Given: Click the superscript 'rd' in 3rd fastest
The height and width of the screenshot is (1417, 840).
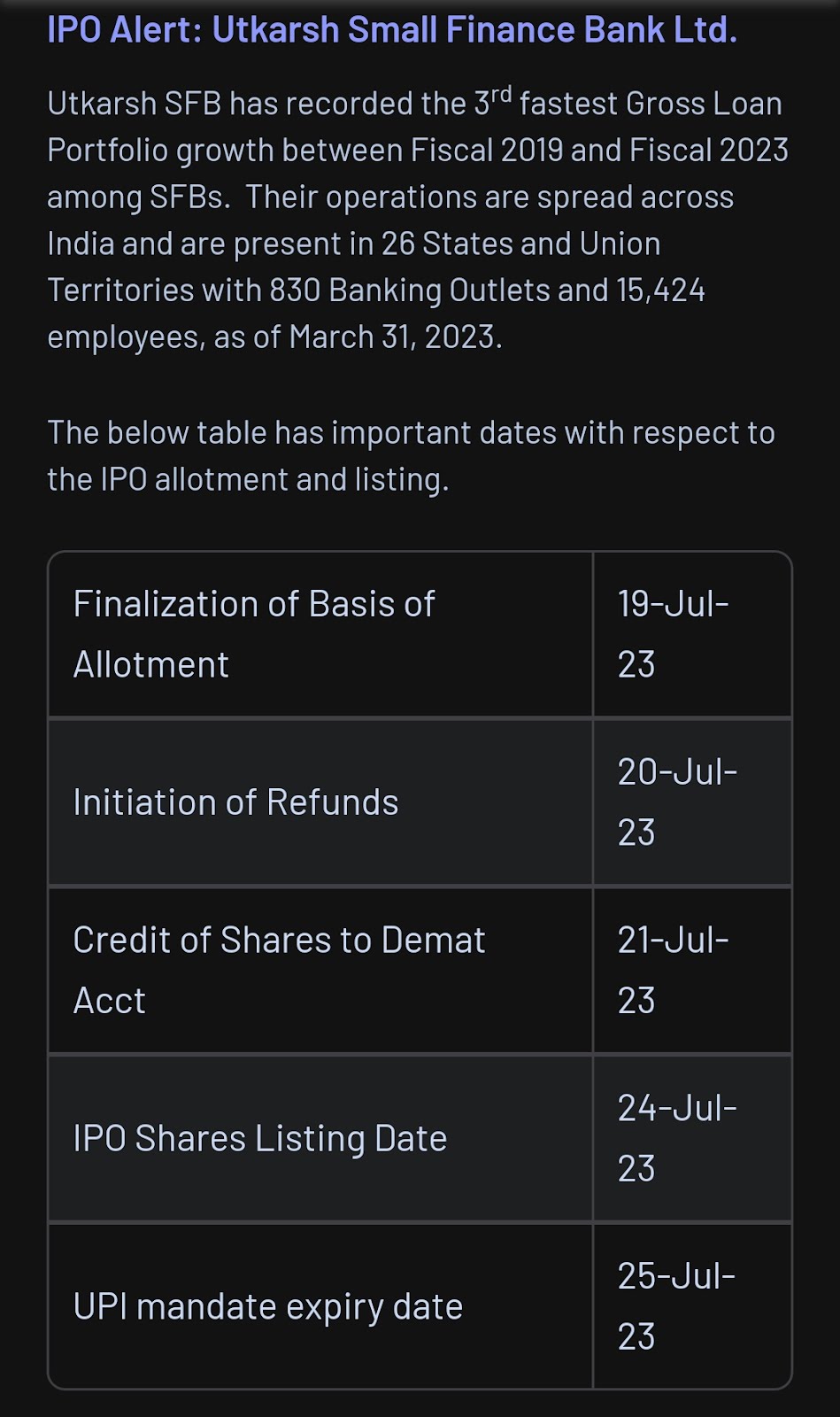Looking at the screenshot, I should pyautogui.click(x=501, y=95).
